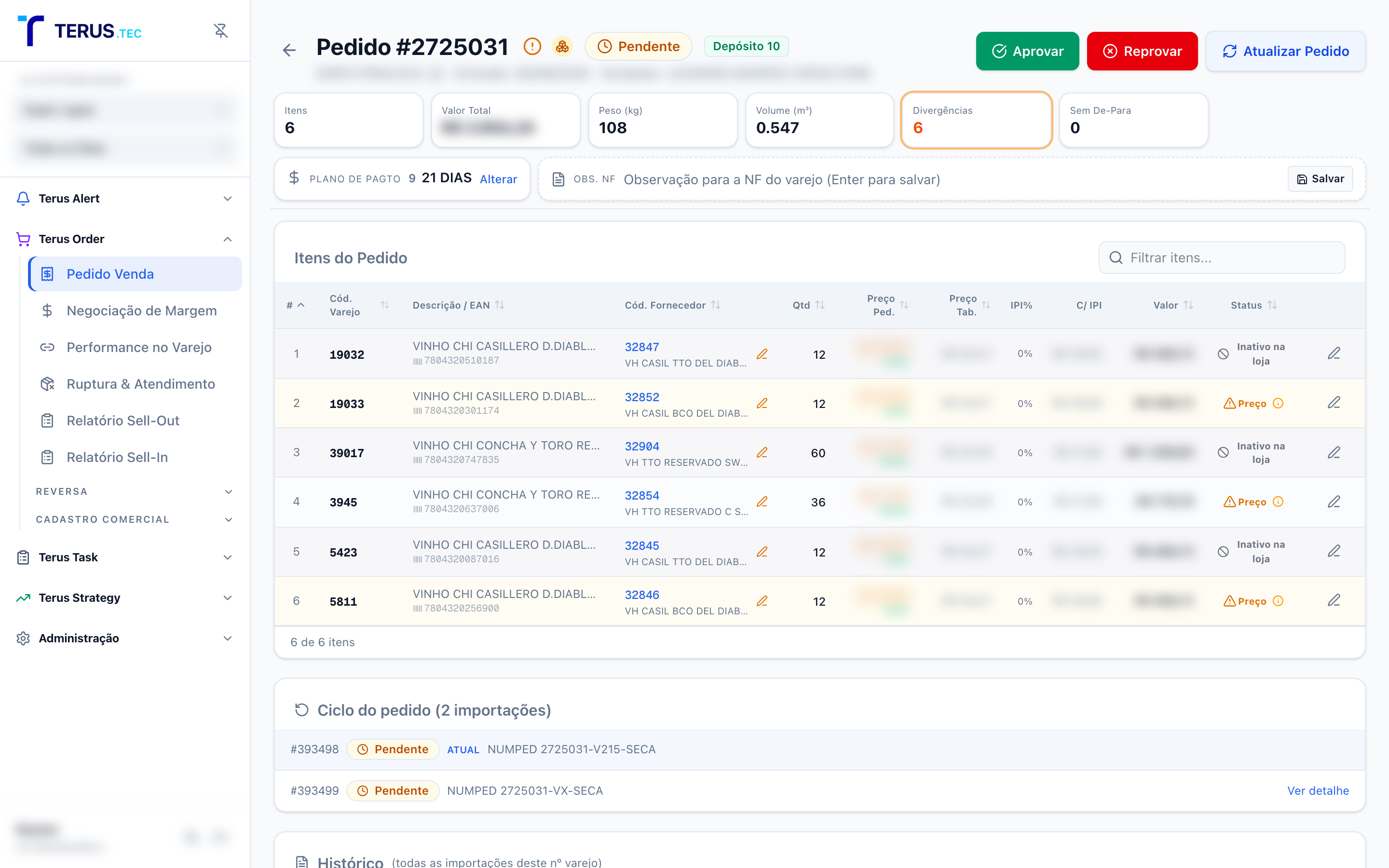1389x868 pixels.
Task: Edit supplier code 32852 with orange pencil
Action: point(762,404)
